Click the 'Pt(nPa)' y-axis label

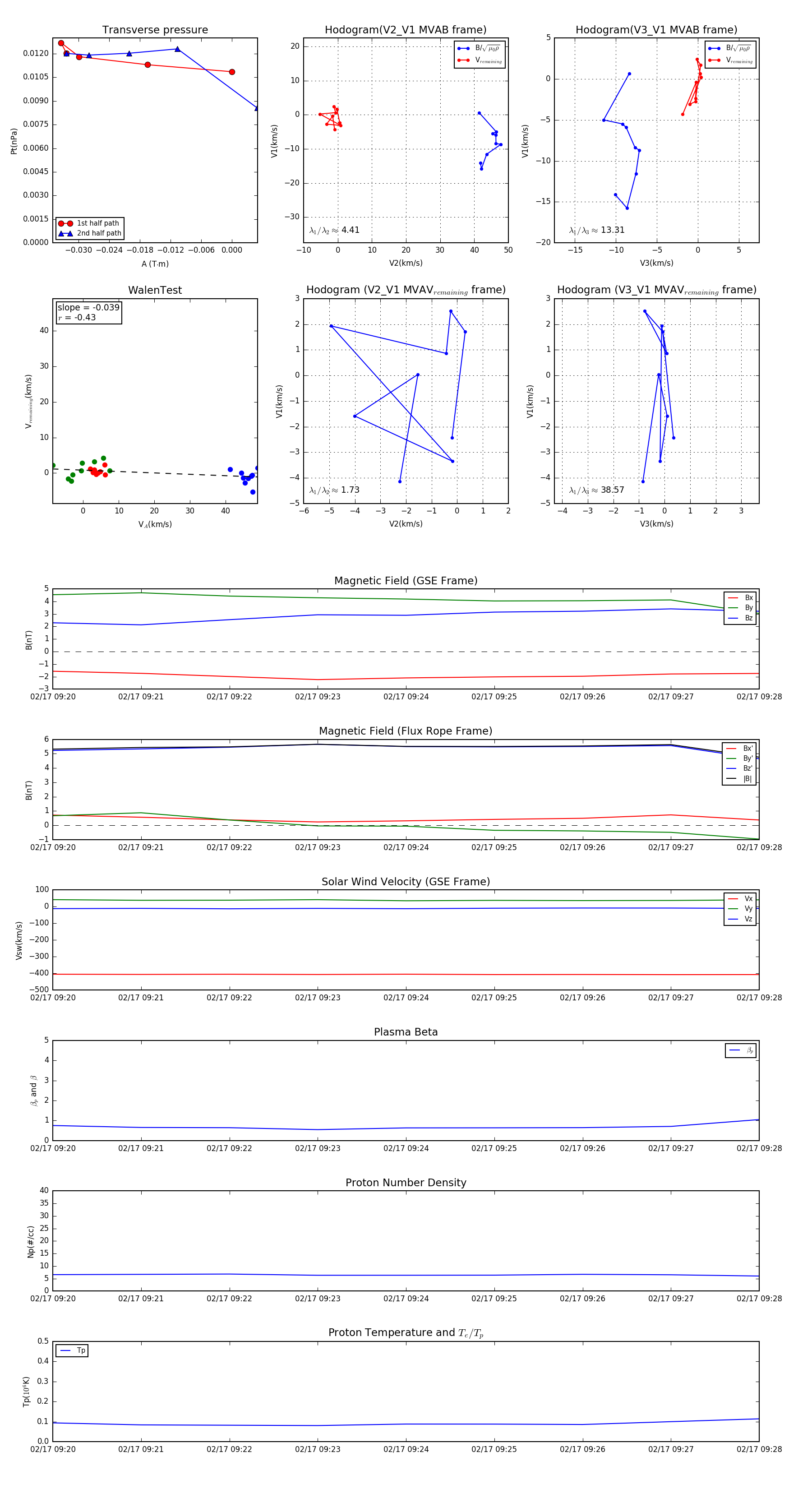(x=14, y=140)
